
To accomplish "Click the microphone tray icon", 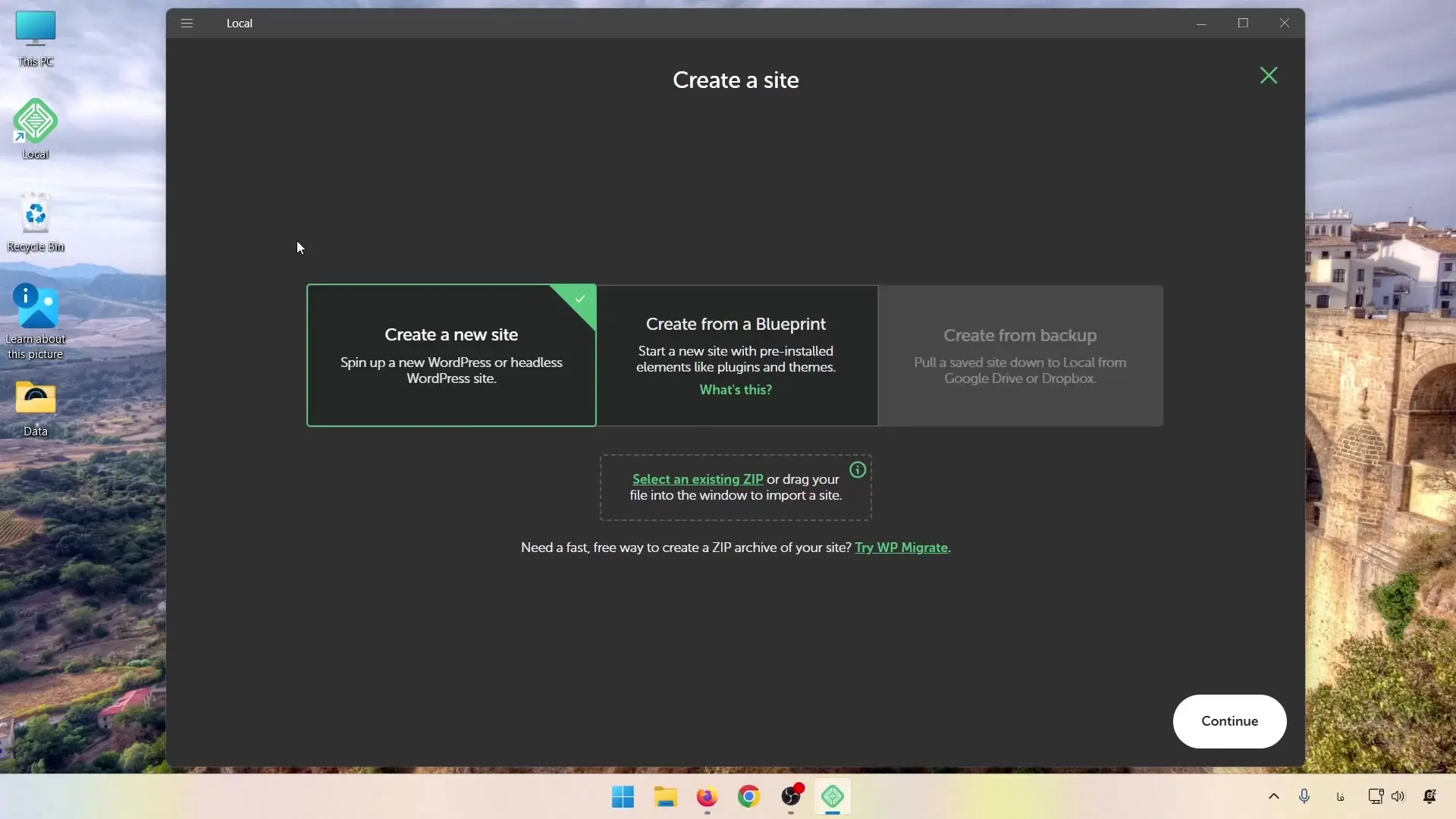I will tap(1304, 796).
